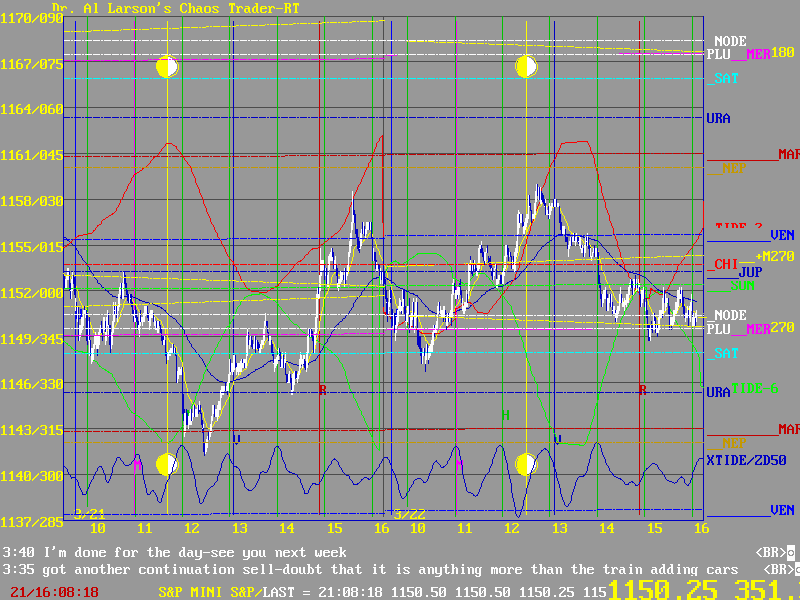The height and width of the screenshot is (600, 800).
Task: Select the blue JUP line label
Action: pyautogui.click(x=750, y=272)
